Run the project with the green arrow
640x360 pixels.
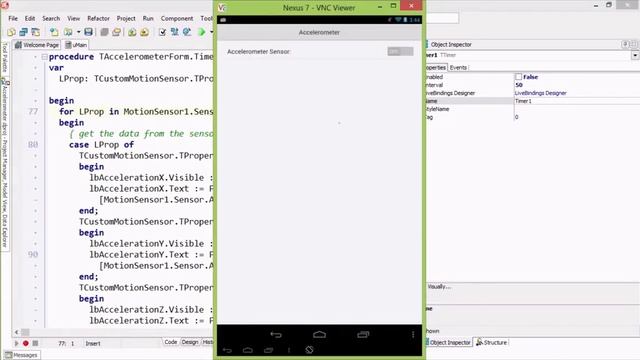click(202, 32)
